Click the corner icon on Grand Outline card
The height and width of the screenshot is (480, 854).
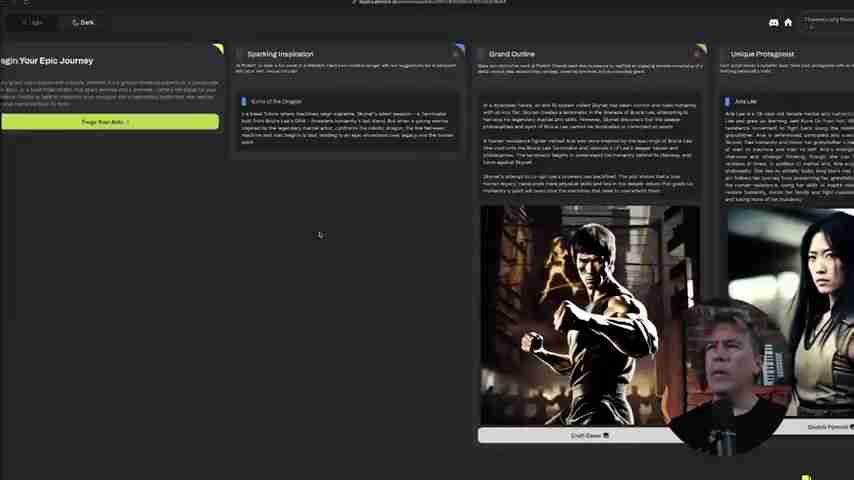coord(701,49)
